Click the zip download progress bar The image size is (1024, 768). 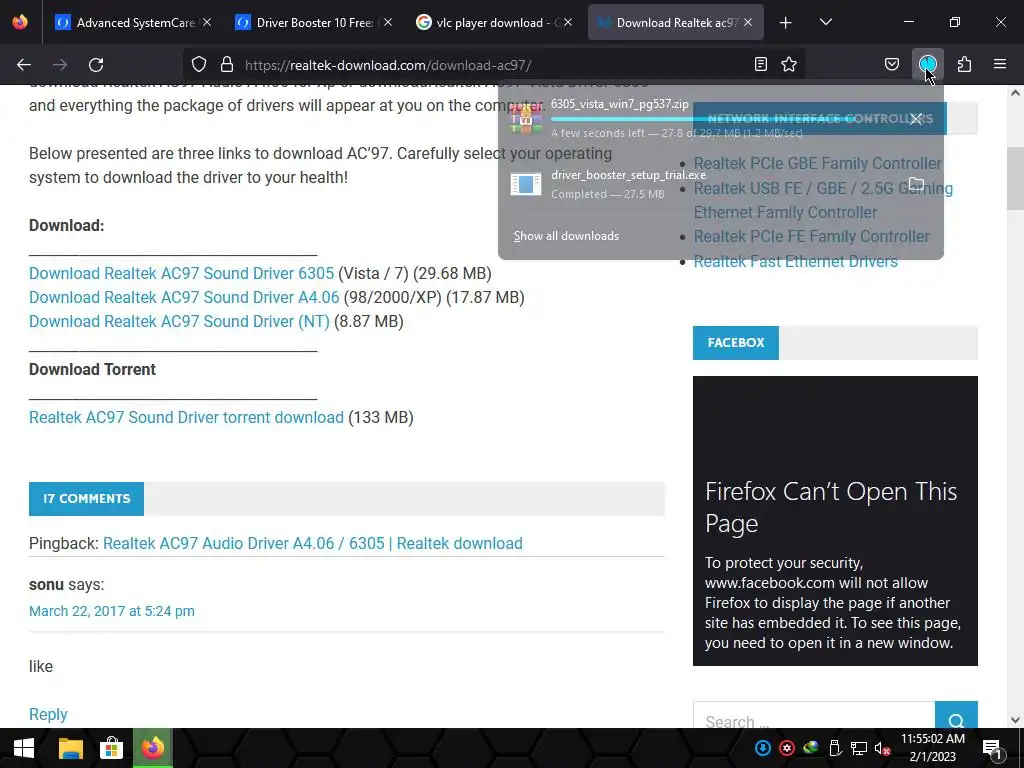click(724, 120)
